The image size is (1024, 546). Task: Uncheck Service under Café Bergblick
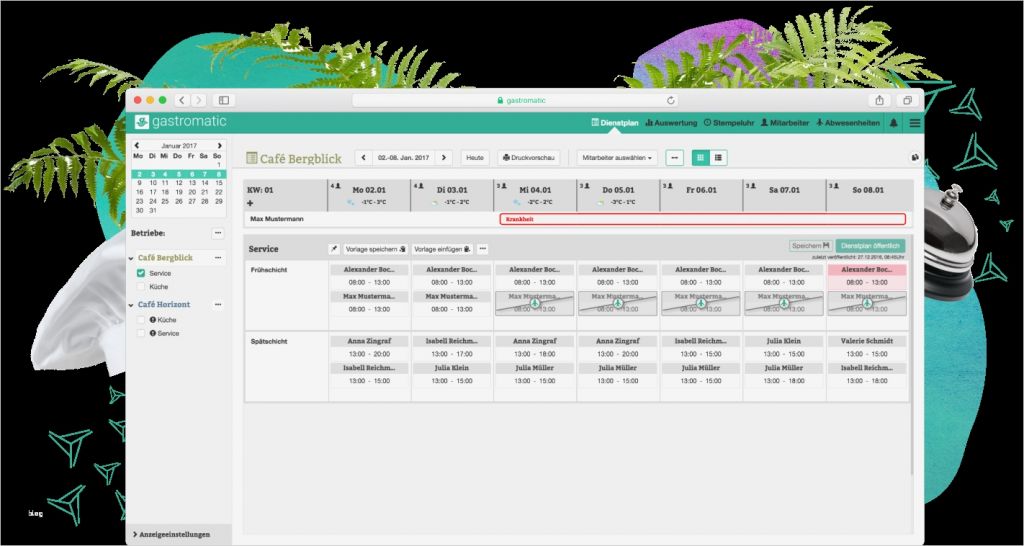pos(140,273)
